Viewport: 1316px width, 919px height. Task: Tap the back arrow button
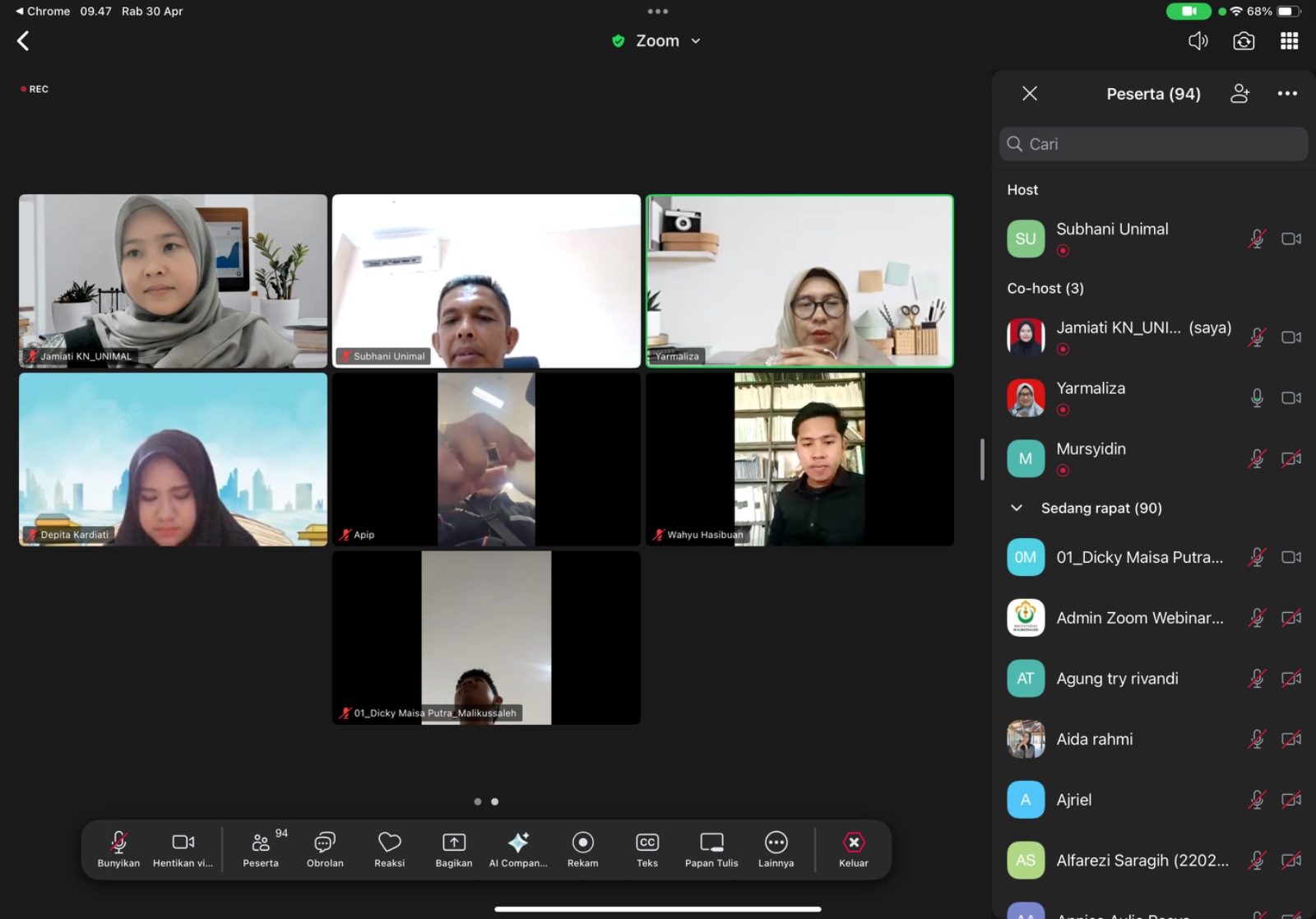click(24, 41)
